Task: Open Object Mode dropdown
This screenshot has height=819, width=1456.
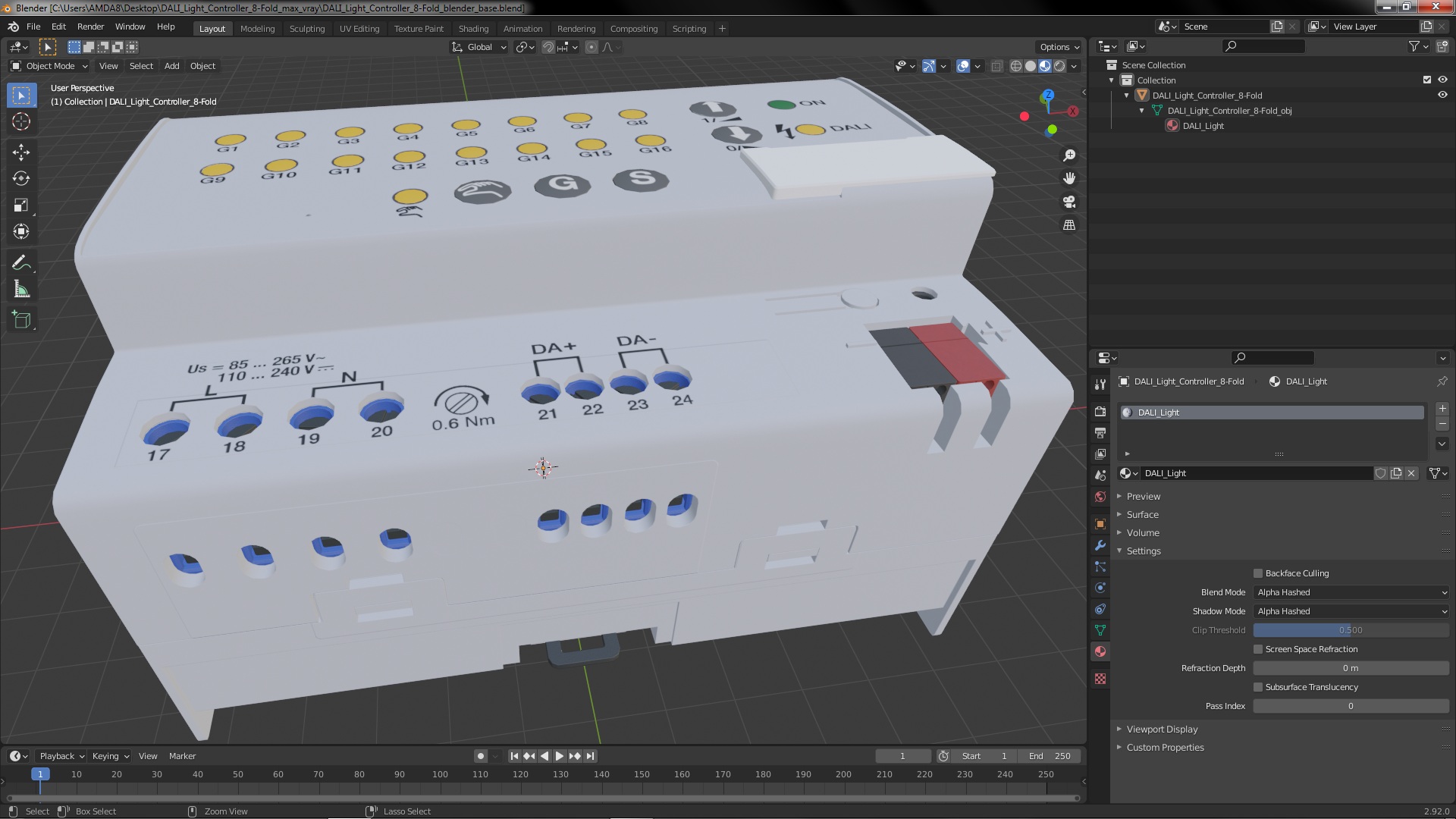Action: 49,66
